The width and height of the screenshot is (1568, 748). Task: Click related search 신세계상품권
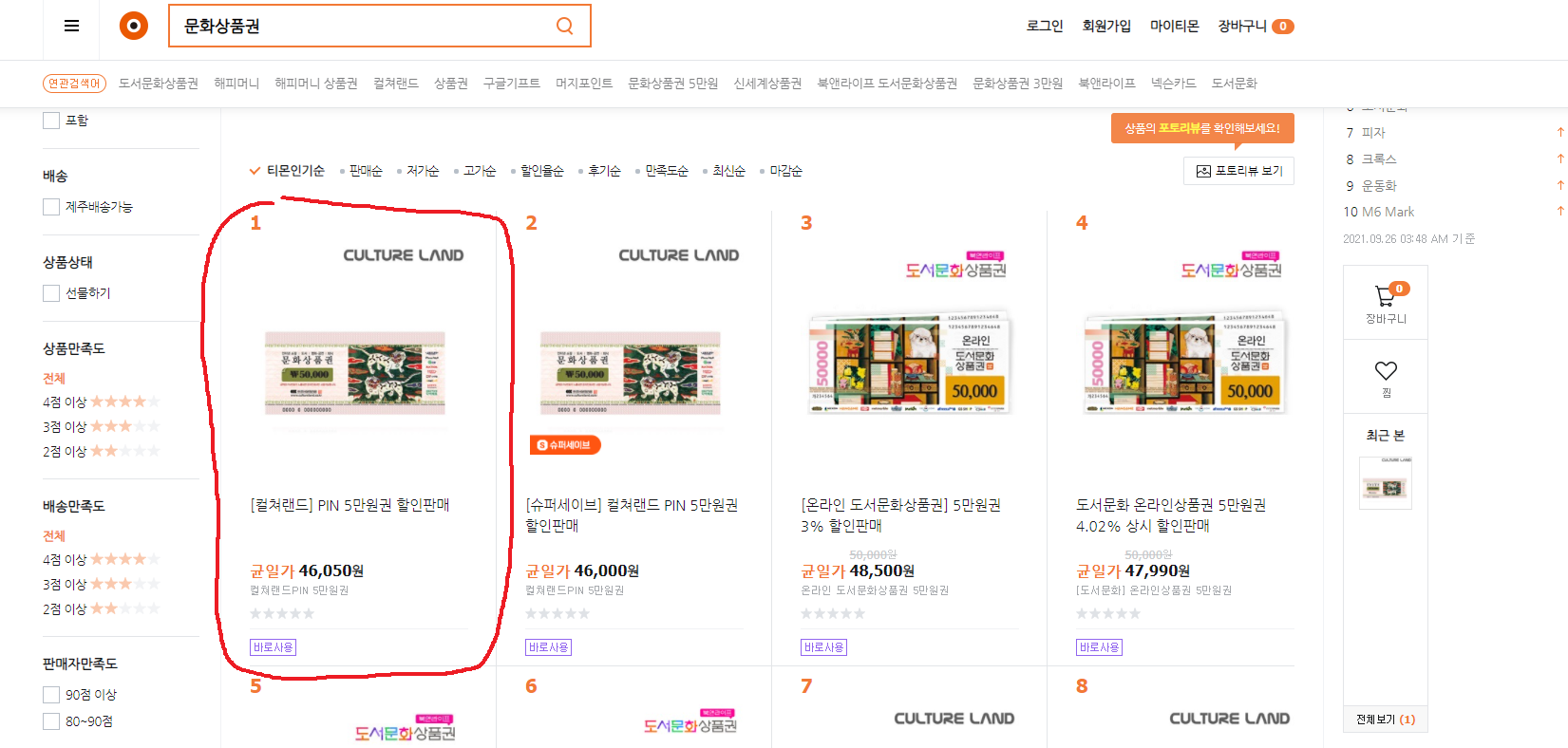pyautogui.click(x=767, y=84)
